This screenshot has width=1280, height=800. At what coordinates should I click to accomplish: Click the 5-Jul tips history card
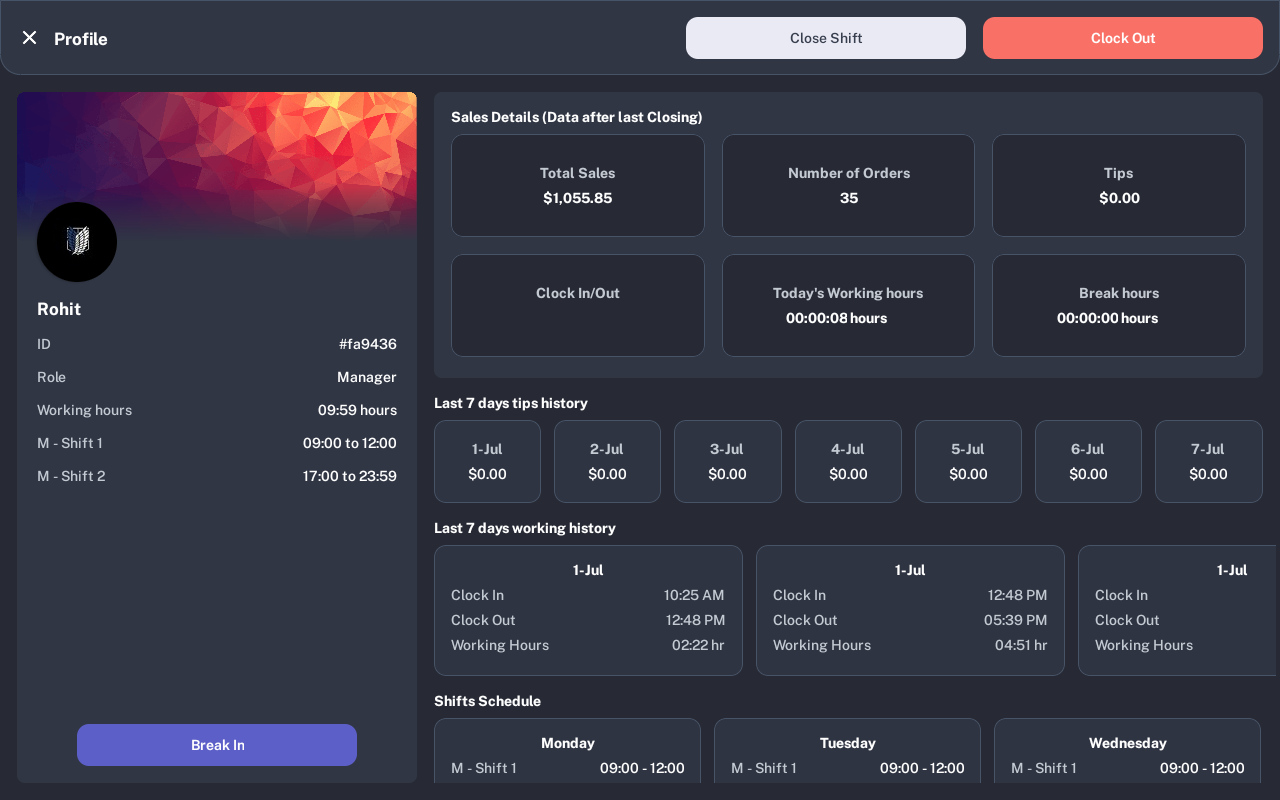[x=968, y=462]
